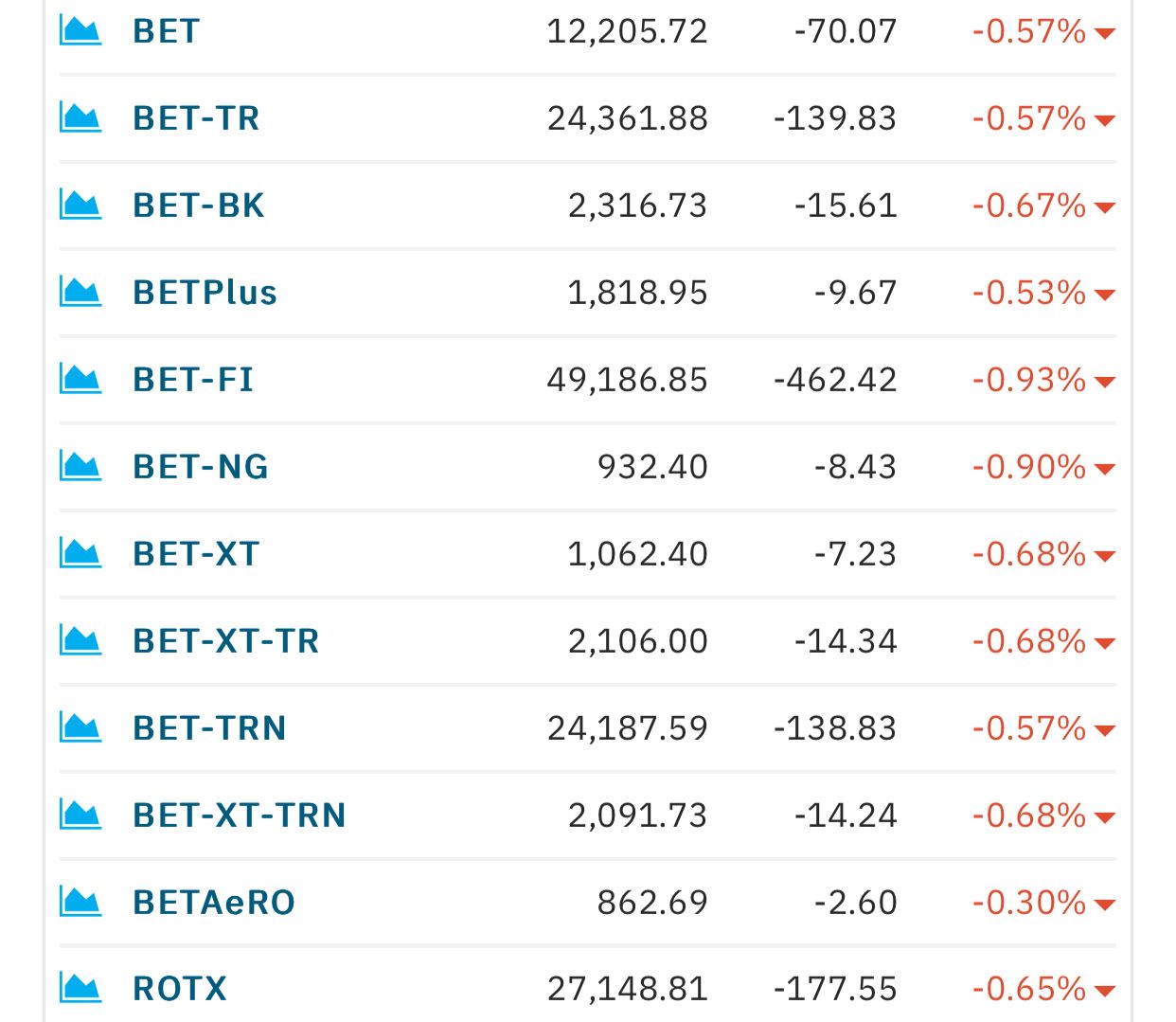Open the chart icon for BET-TR
1176x1022 pixels.
click(80, 118)
